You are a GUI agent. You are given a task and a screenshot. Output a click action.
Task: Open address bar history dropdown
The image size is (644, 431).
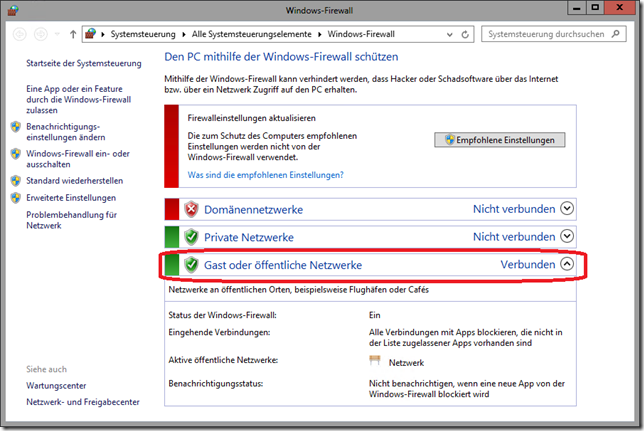[450, 35]
